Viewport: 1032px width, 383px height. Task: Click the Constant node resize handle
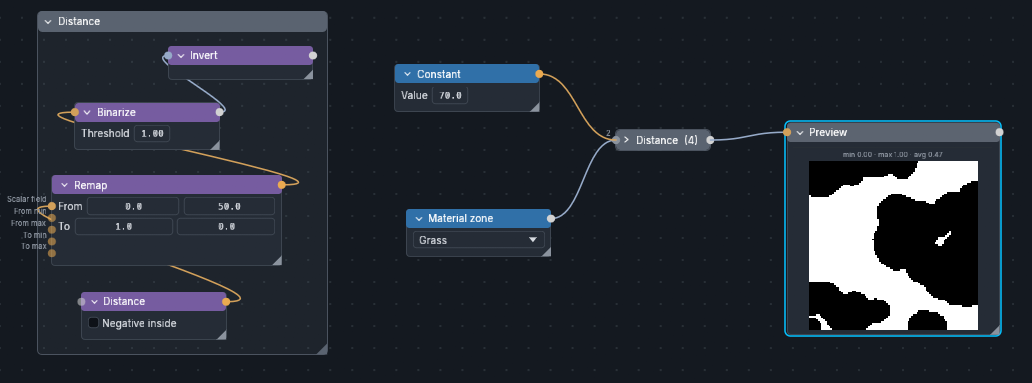pos(534,107)
